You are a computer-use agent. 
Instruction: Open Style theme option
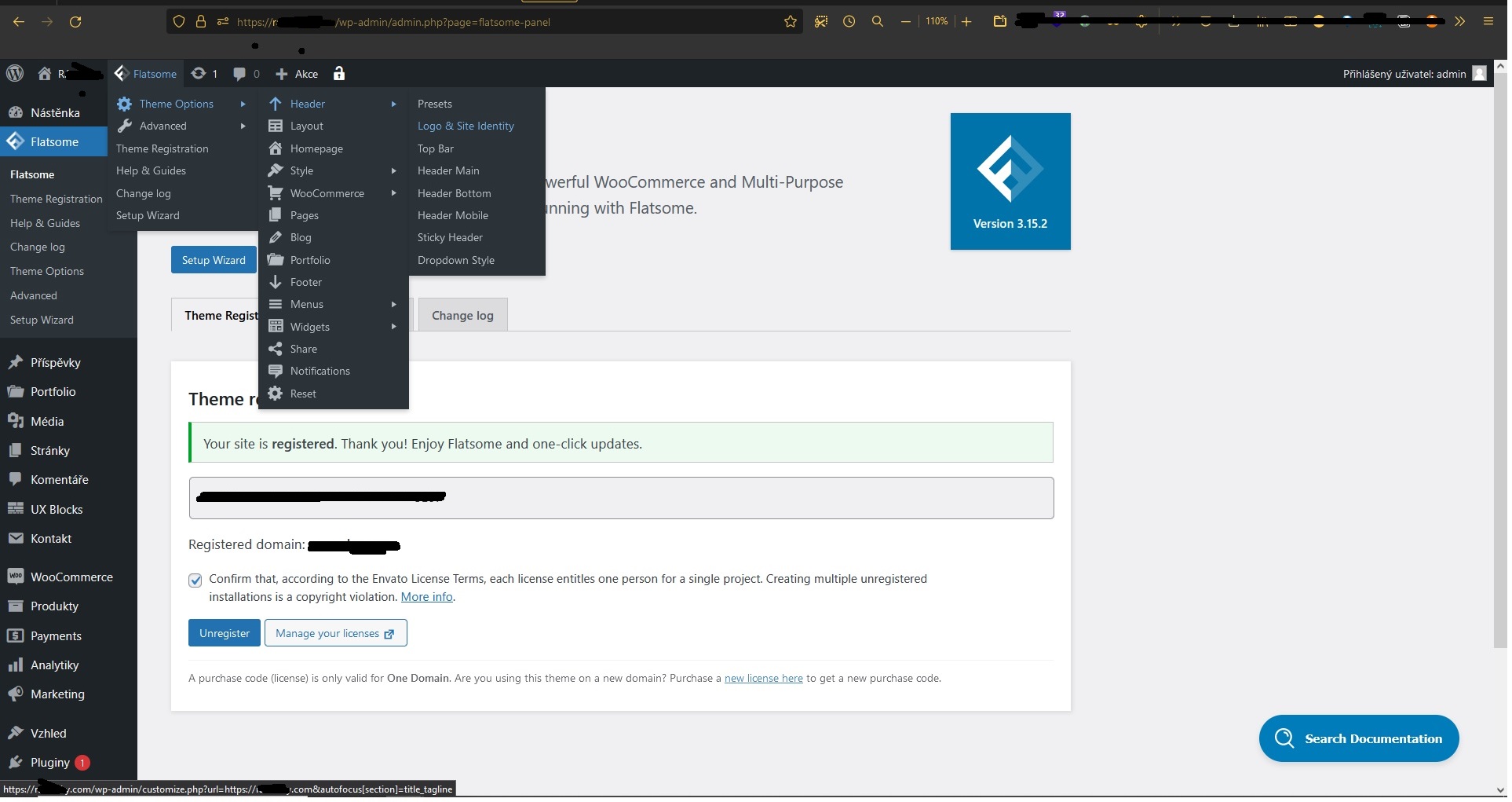(333, 170)
